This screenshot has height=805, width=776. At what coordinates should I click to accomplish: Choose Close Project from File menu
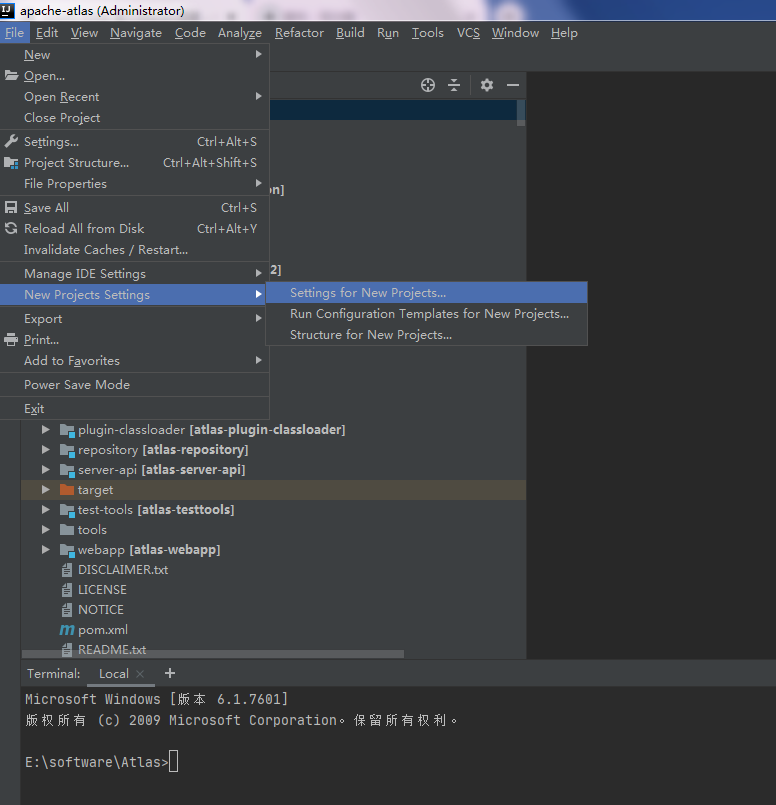[x=134, y=118]
